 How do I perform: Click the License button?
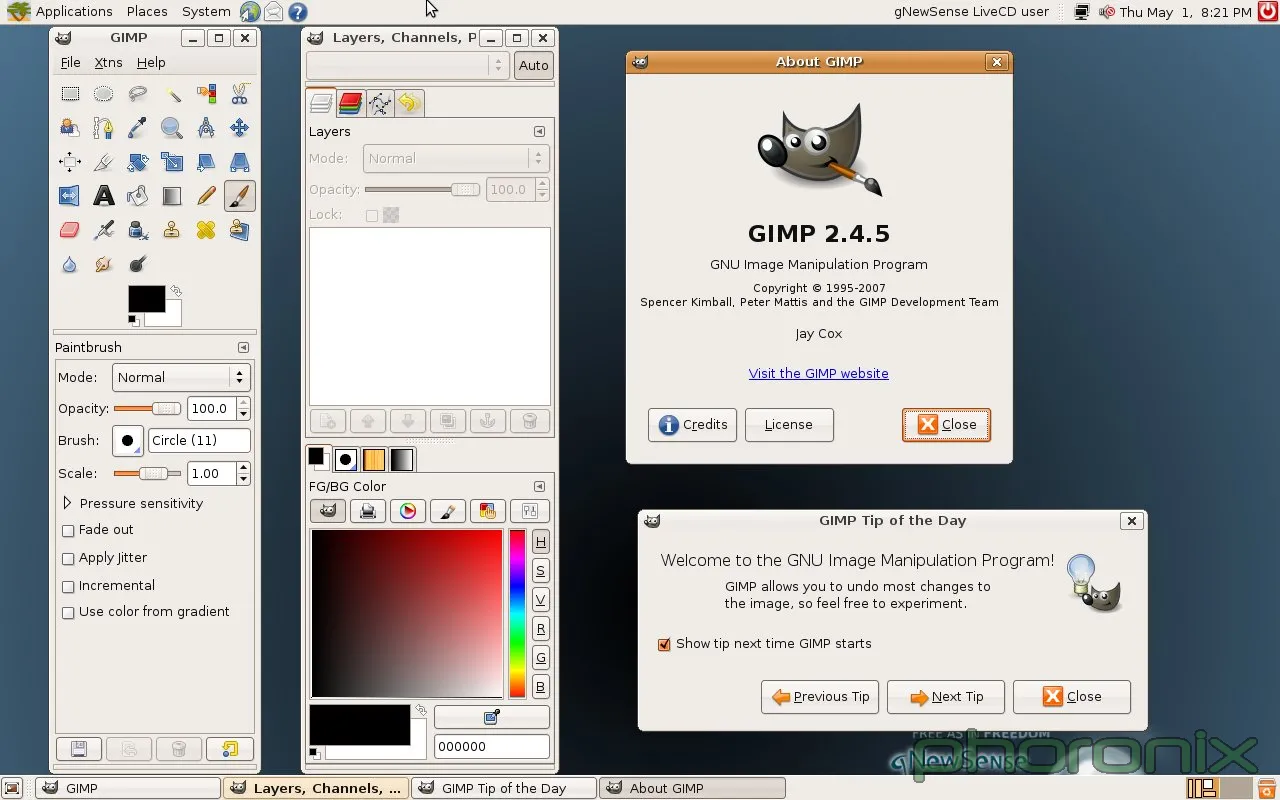click(x=789, y=425)
